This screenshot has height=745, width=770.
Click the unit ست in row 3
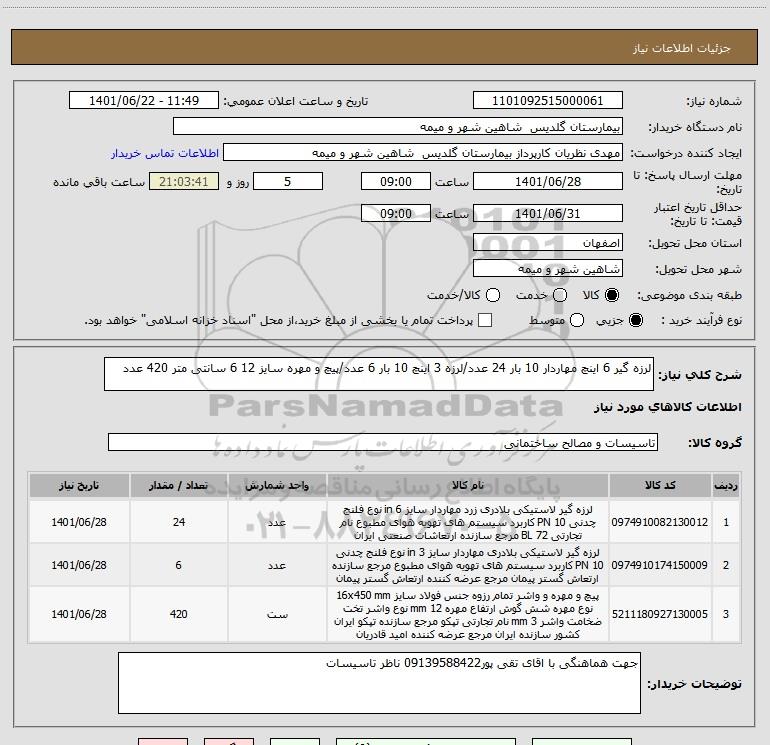point(277,614)
